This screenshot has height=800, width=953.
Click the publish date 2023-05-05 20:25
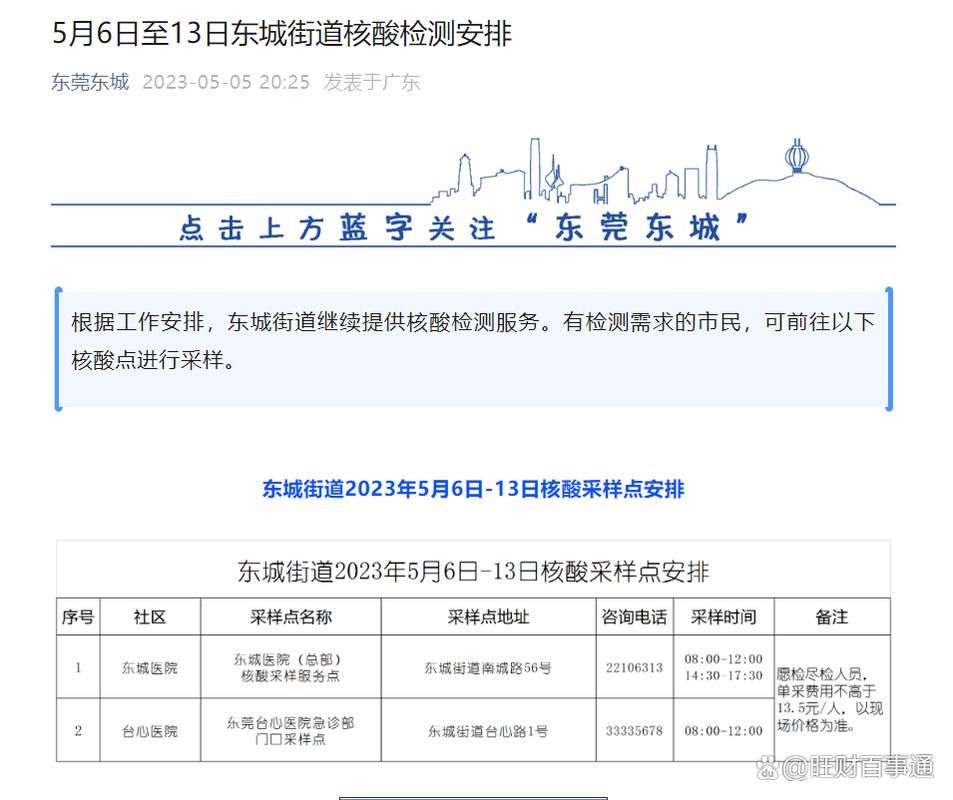pos(226,82)
